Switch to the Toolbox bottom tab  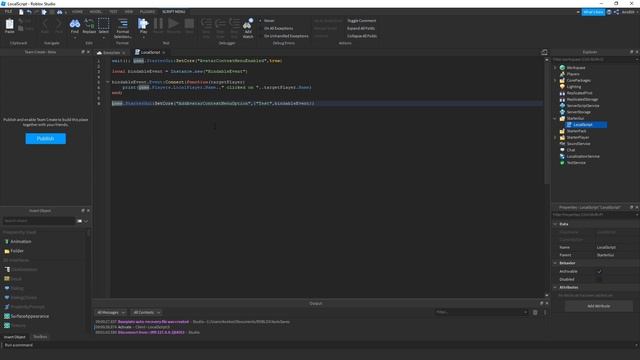[40, 337]
